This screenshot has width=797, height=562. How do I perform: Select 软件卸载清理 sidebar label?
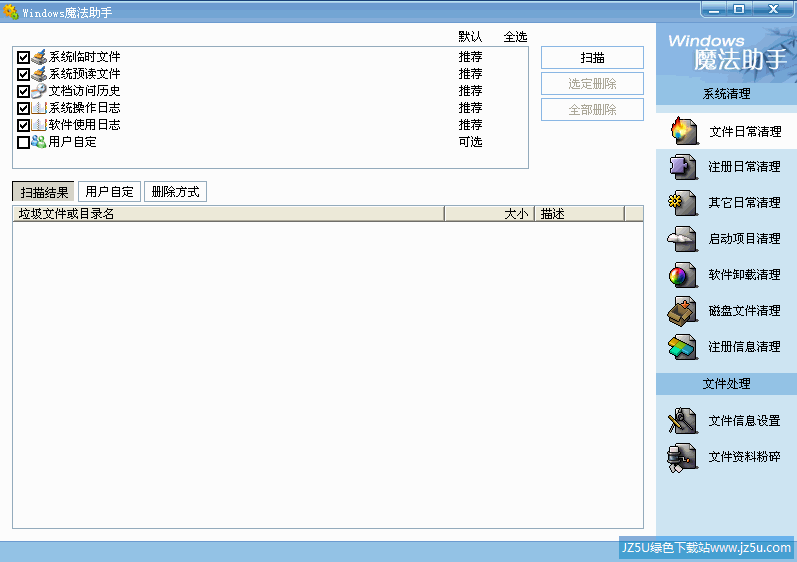pyautogui.click(x=745, y=275)
